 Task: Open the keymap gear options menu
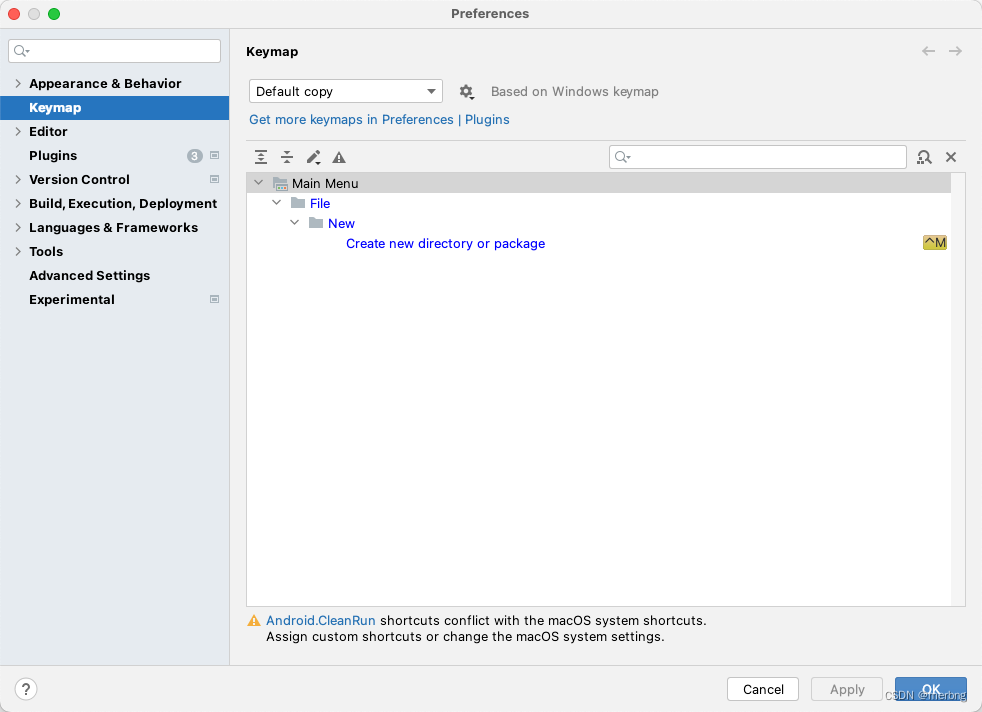tap(466, 92)
